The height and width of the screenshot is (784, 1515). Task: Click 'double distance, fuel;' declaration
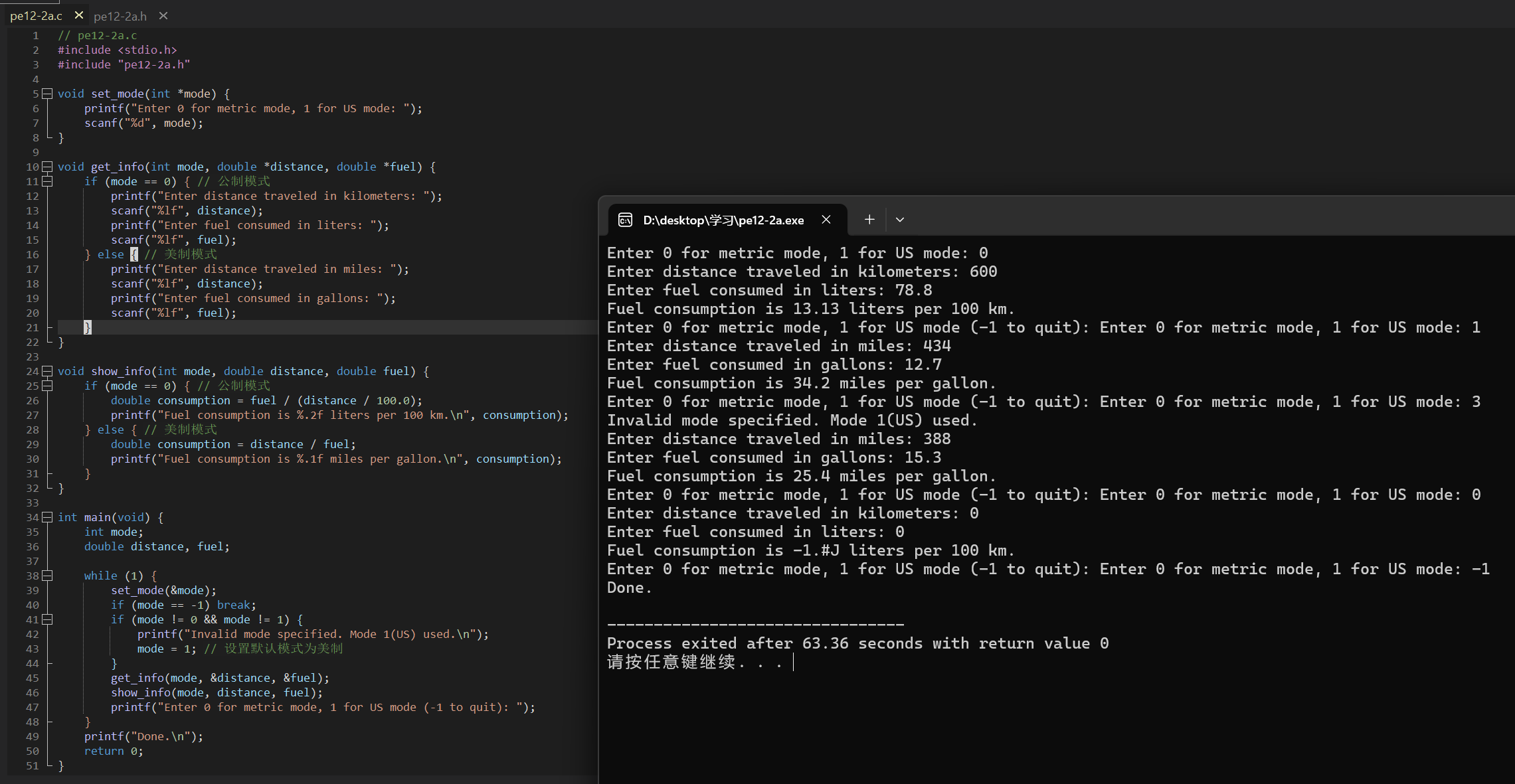(157, 546)
